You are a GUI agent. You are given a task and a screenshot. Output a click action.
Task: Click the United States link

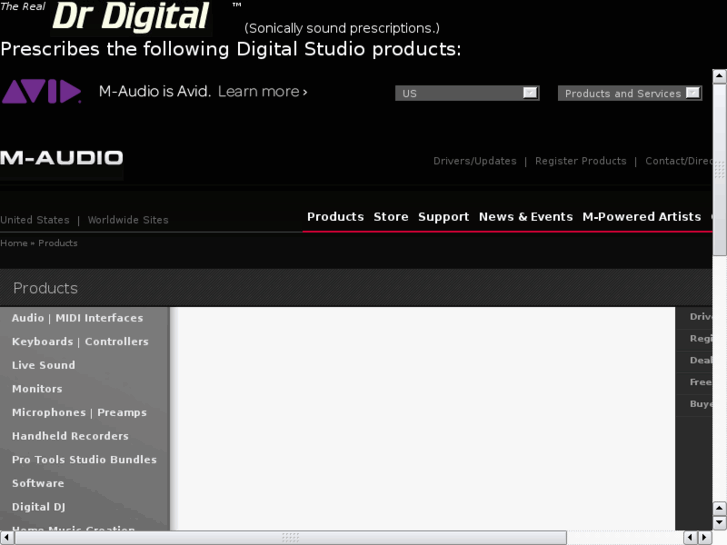(35, 220)
